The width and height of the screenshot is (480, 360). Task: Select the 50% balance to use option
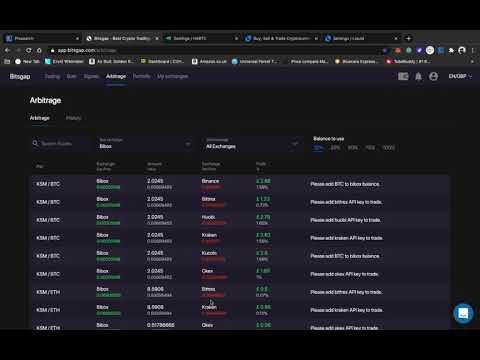pos(353,148)
